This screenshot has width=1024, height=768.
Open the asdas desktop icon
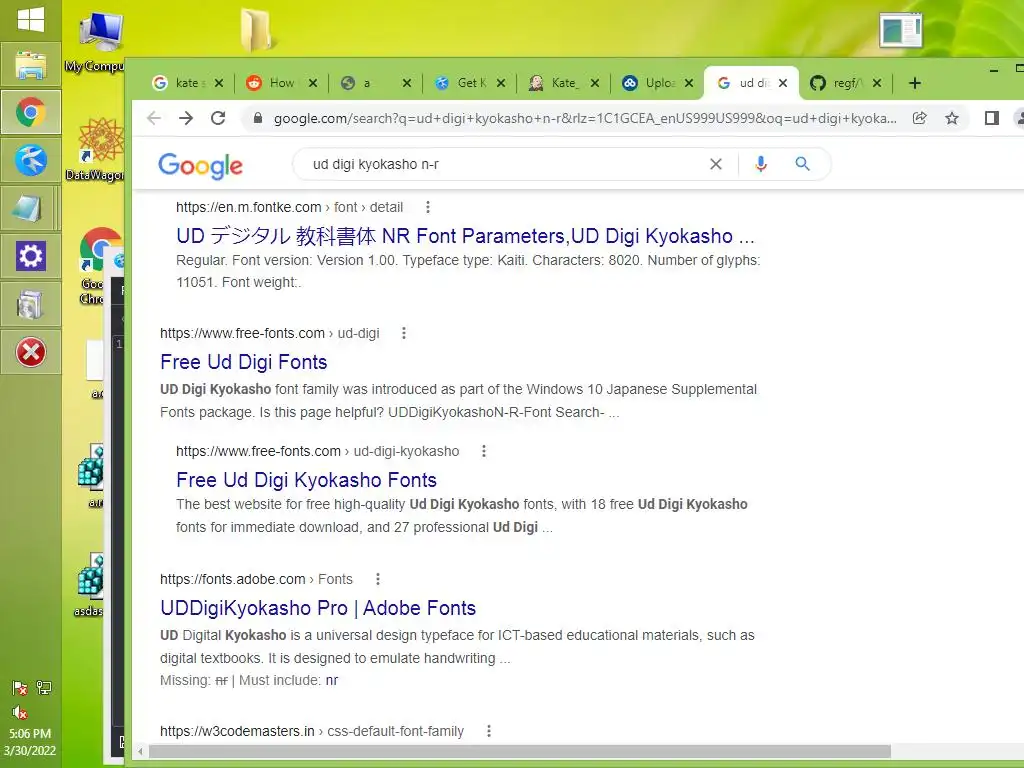click(x=91, y=584)
